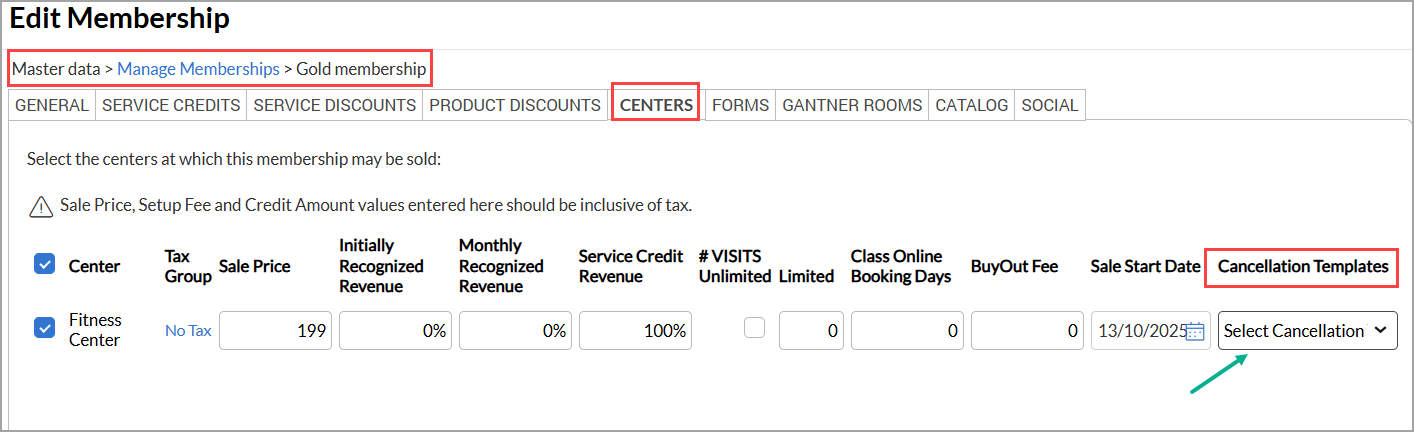Image resolution: width=1414 pixels, height=432 pixels.
Task: Select the Product Discounts tab
Action: click(x=515, y=105)
